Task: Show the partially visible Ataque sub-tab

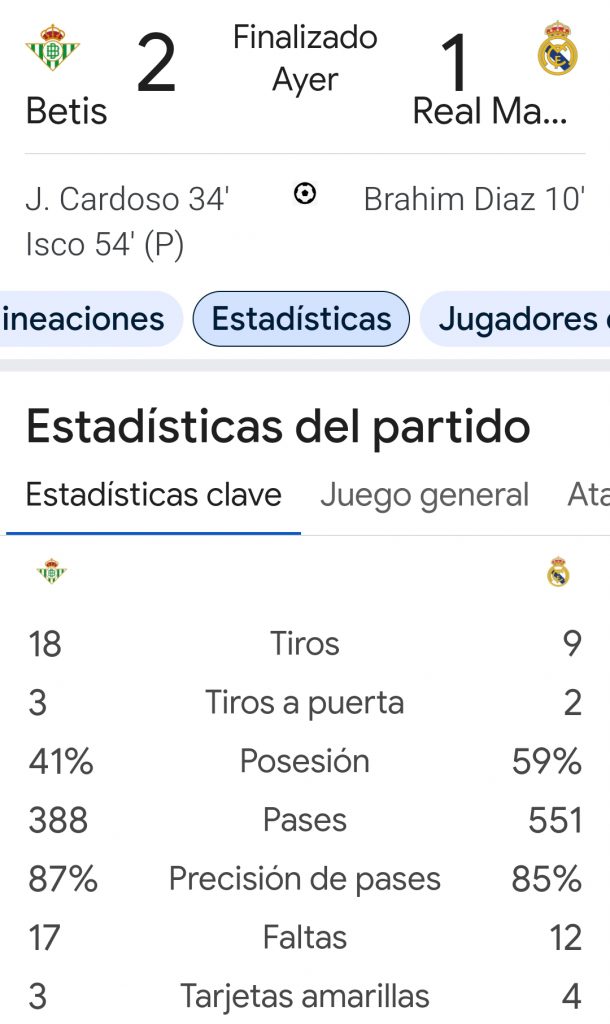Action: tap(588, 494)
